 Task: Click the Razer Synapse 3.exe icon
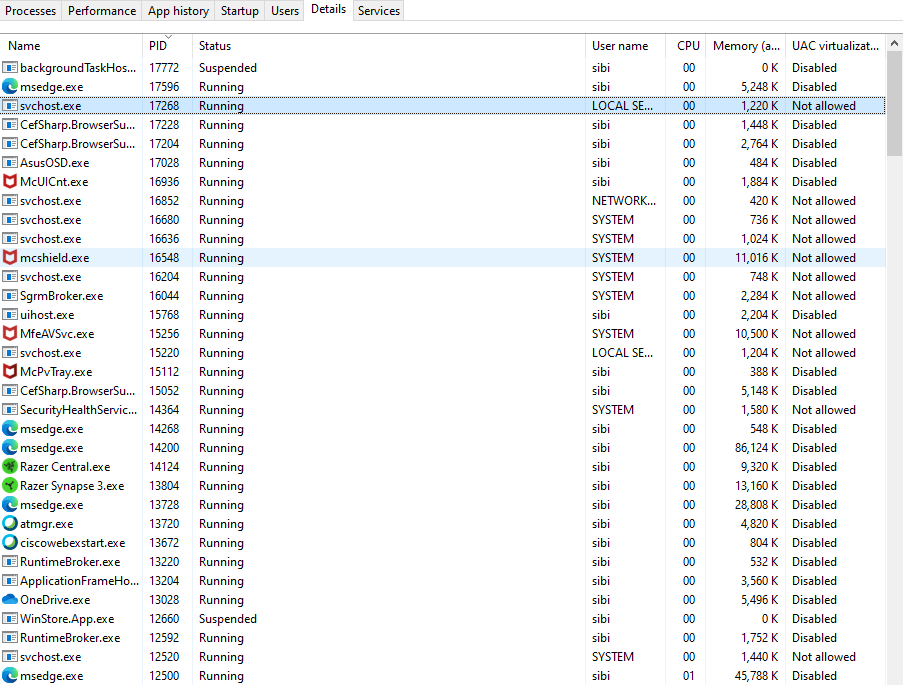pyautogui.click(x=10, y=486)
